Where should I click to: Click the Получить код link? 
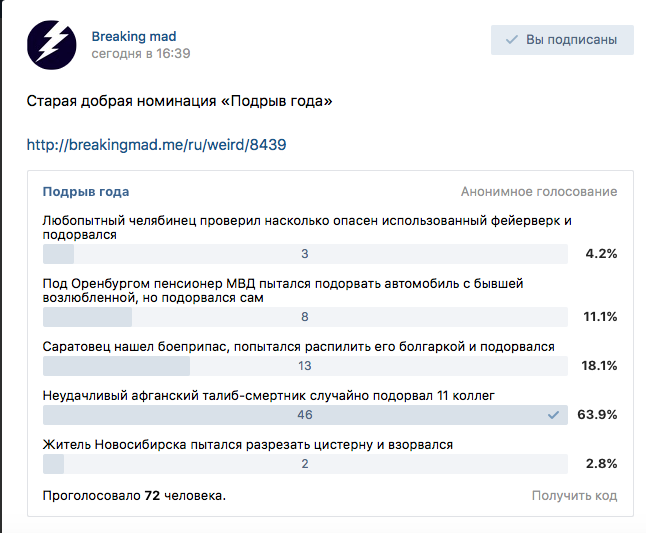(x=574, y=496)
